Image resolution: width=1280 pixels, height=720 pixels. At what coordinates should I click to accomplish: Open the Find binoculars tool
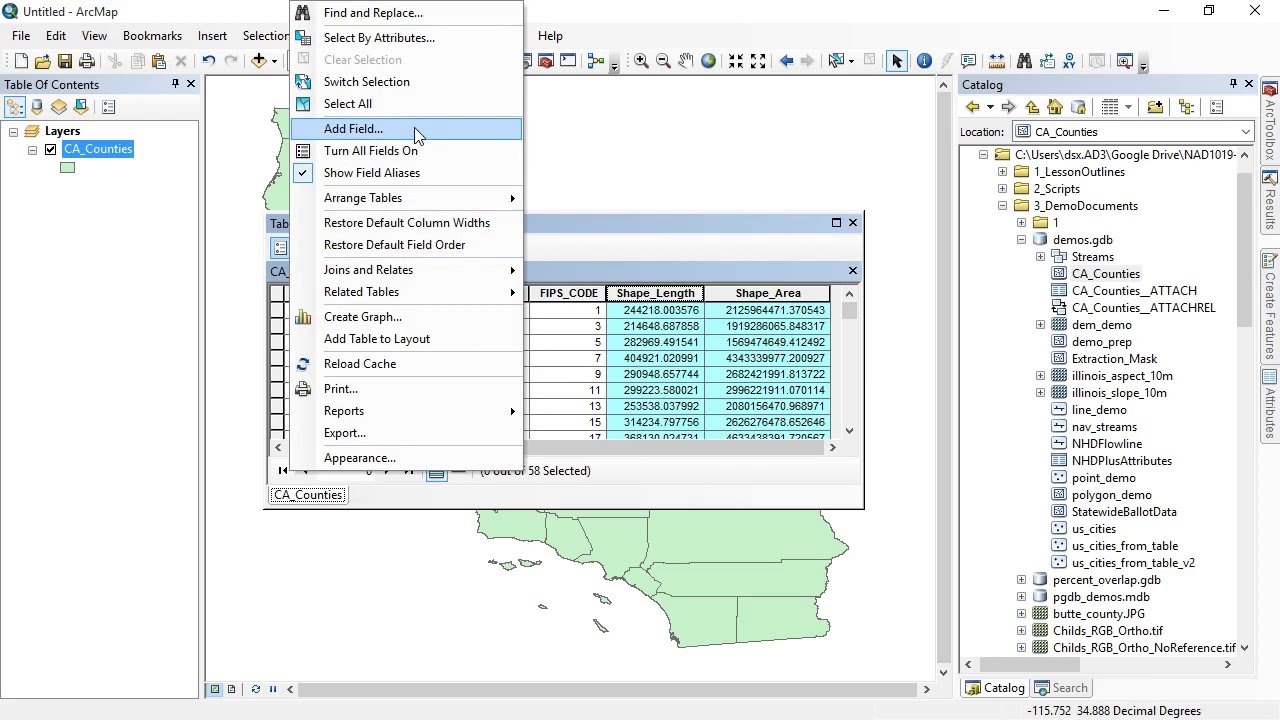click(1024, 61)
